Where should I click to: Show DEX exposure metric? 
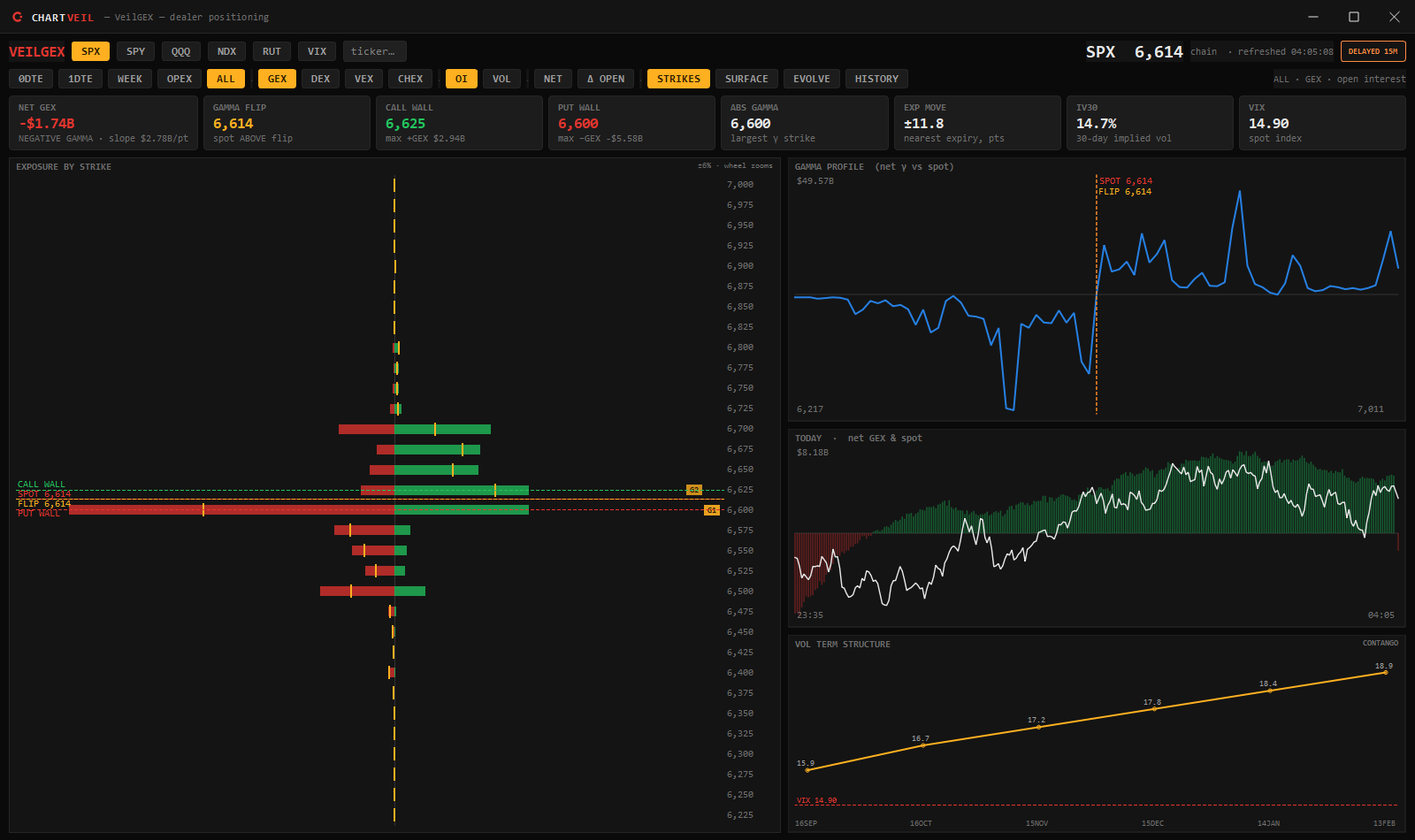tap(320, 79)
